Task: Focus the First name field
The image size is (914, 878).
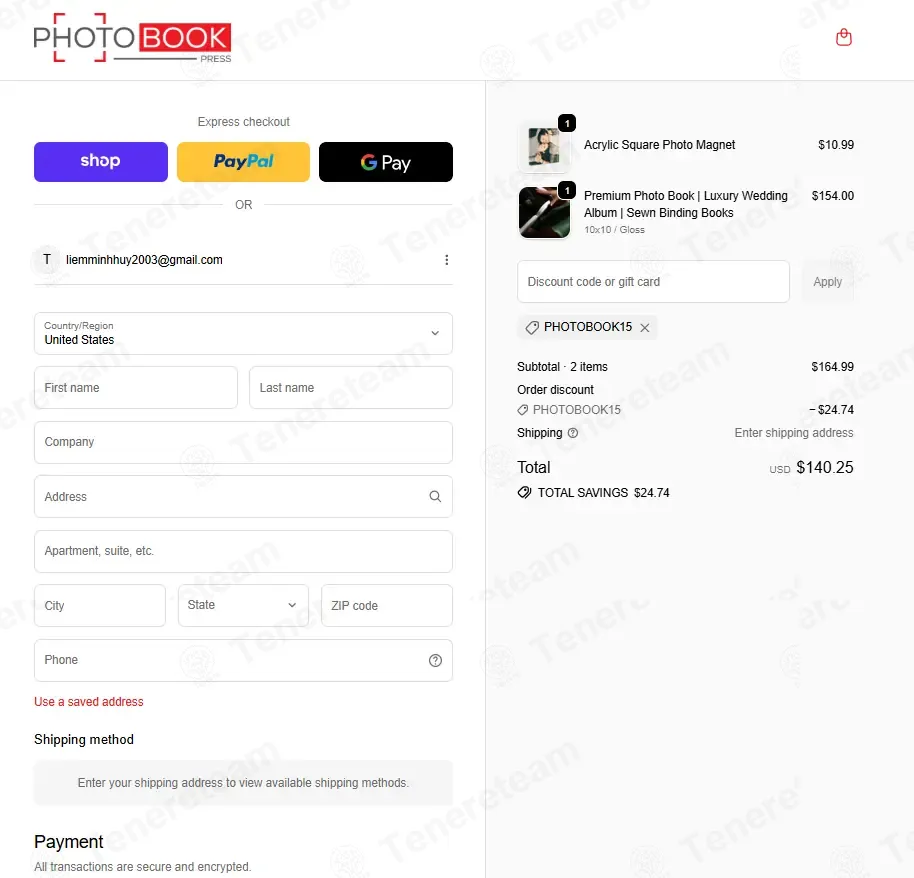Action: (136, 388)
